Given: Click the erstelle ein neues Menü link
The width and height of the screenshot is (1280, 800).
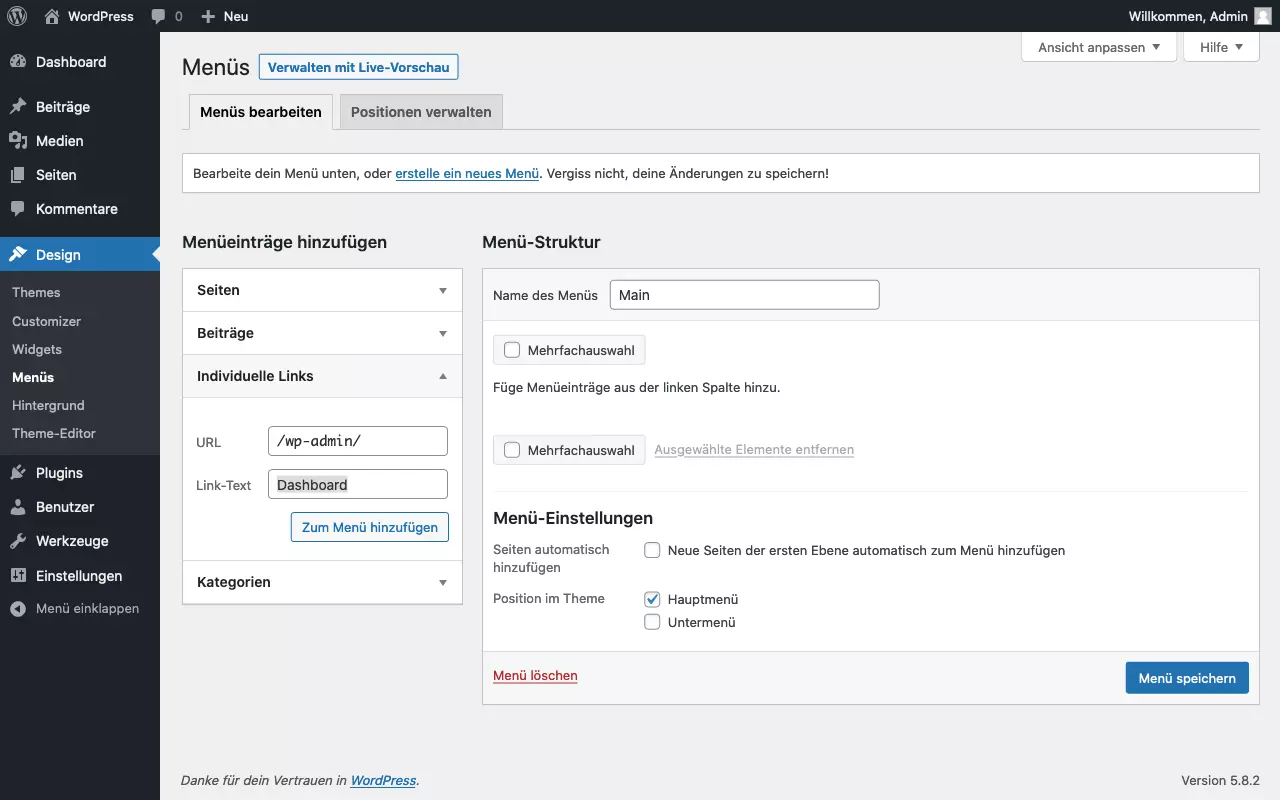Looking at the screenshot, I should tap(467, 173).
